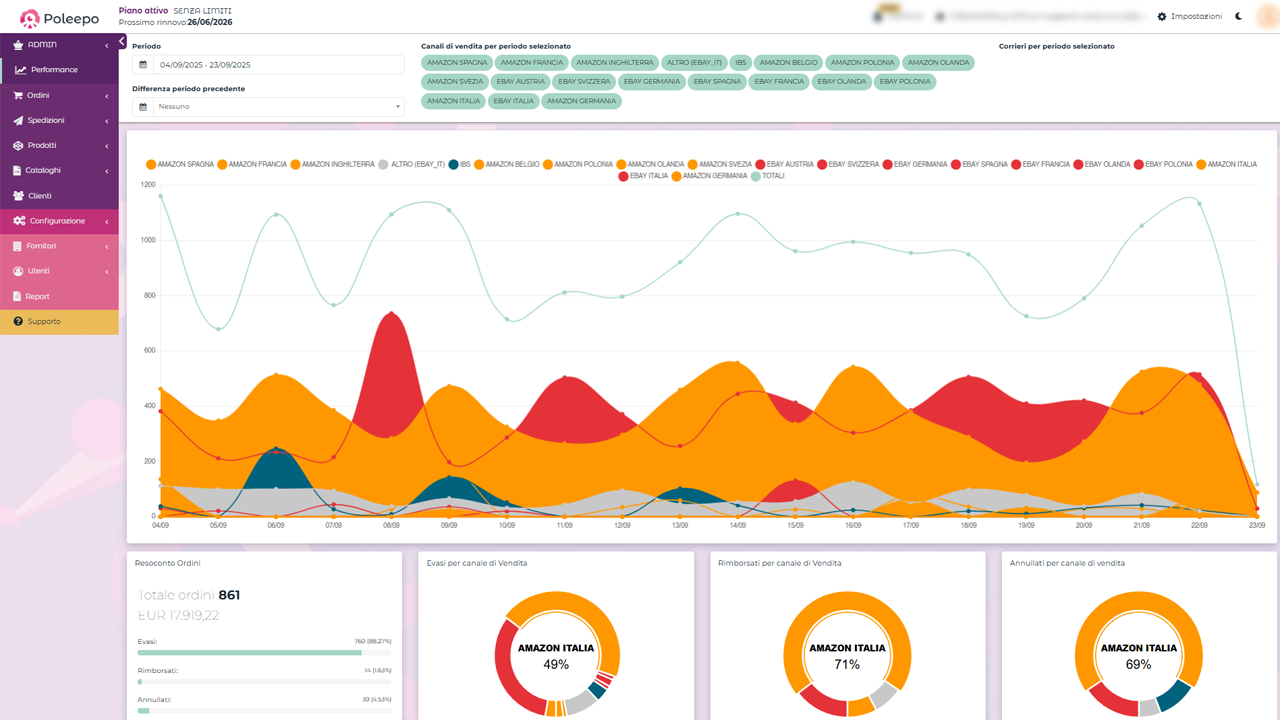Image resolution: width=1280 pixels, height=720 pixels.
Task: Click the Performance line-chart icon in sidebar
Action: tap(20, 70)
